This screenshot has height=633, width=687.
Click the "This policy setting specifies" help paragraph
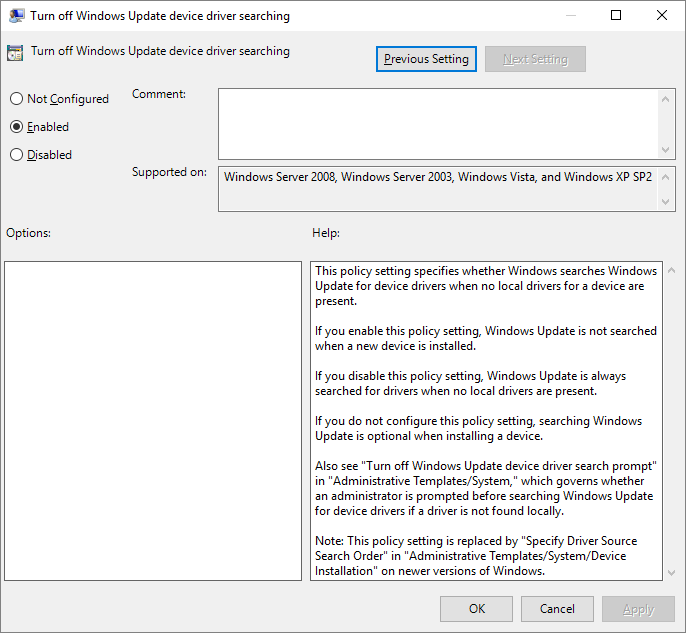(x=485, y=286)
